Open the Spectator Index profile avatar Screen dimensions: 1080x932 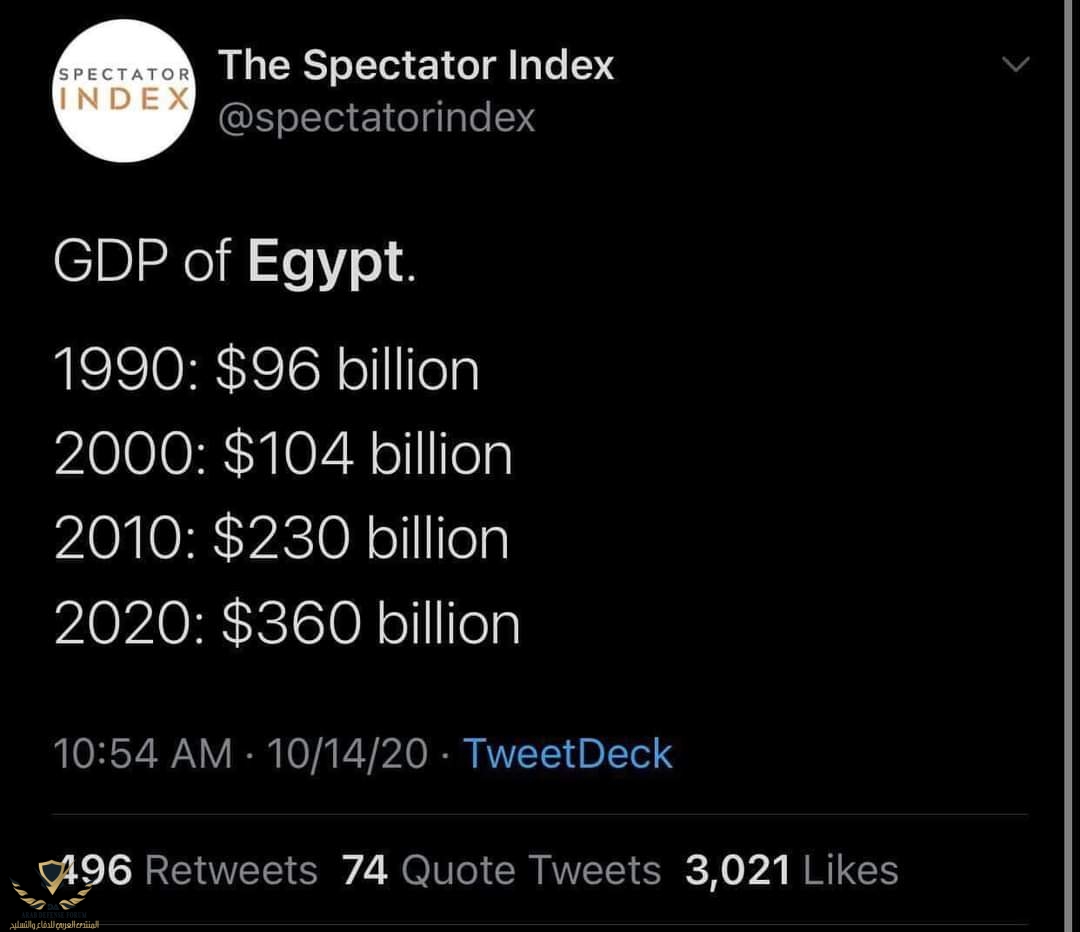(x=124, y=91)
